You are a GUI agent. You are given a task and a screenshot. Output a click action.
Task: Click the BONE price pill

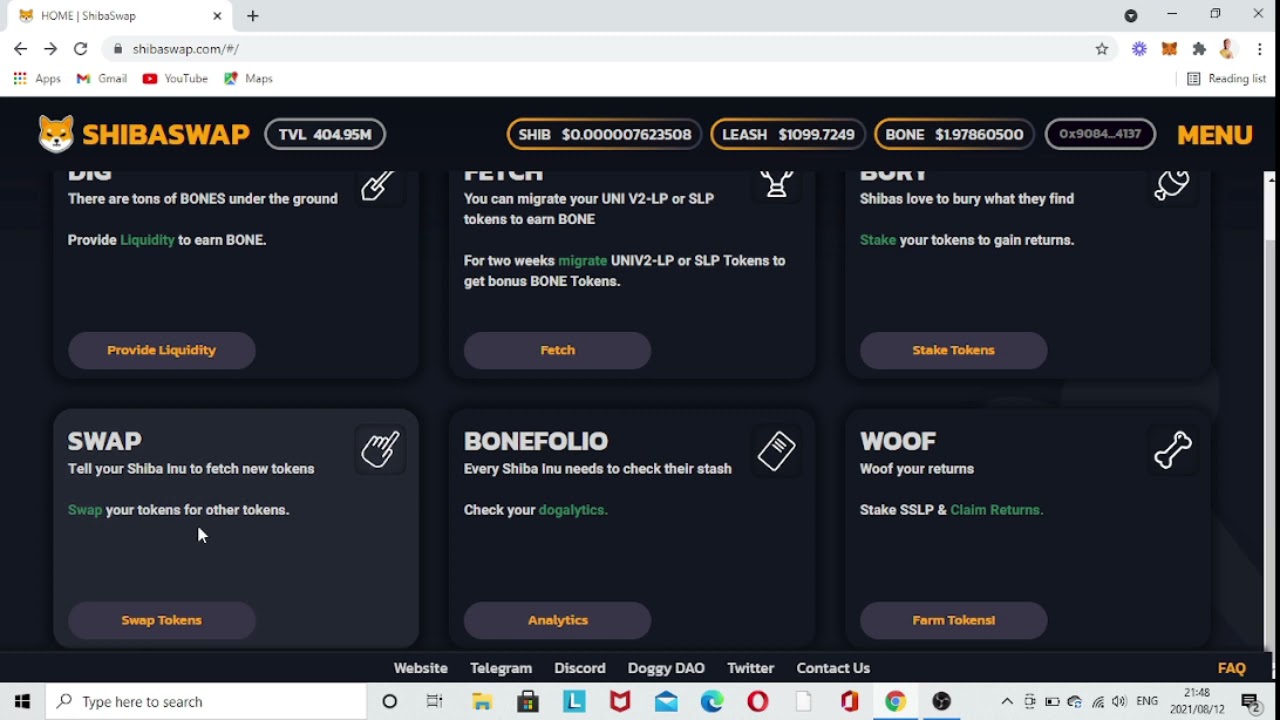click(x=954, y=134)
